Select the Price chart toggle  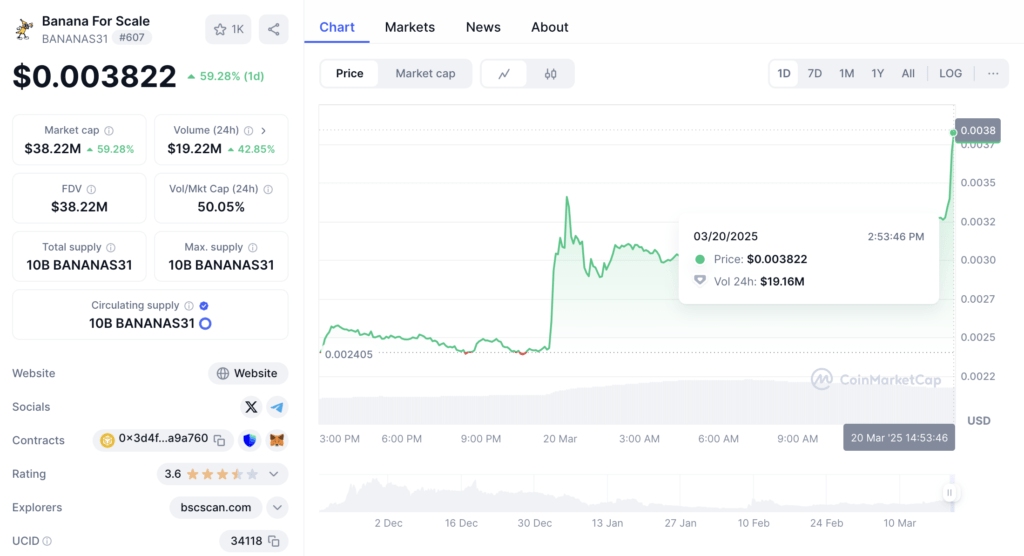tap(349, 73)
